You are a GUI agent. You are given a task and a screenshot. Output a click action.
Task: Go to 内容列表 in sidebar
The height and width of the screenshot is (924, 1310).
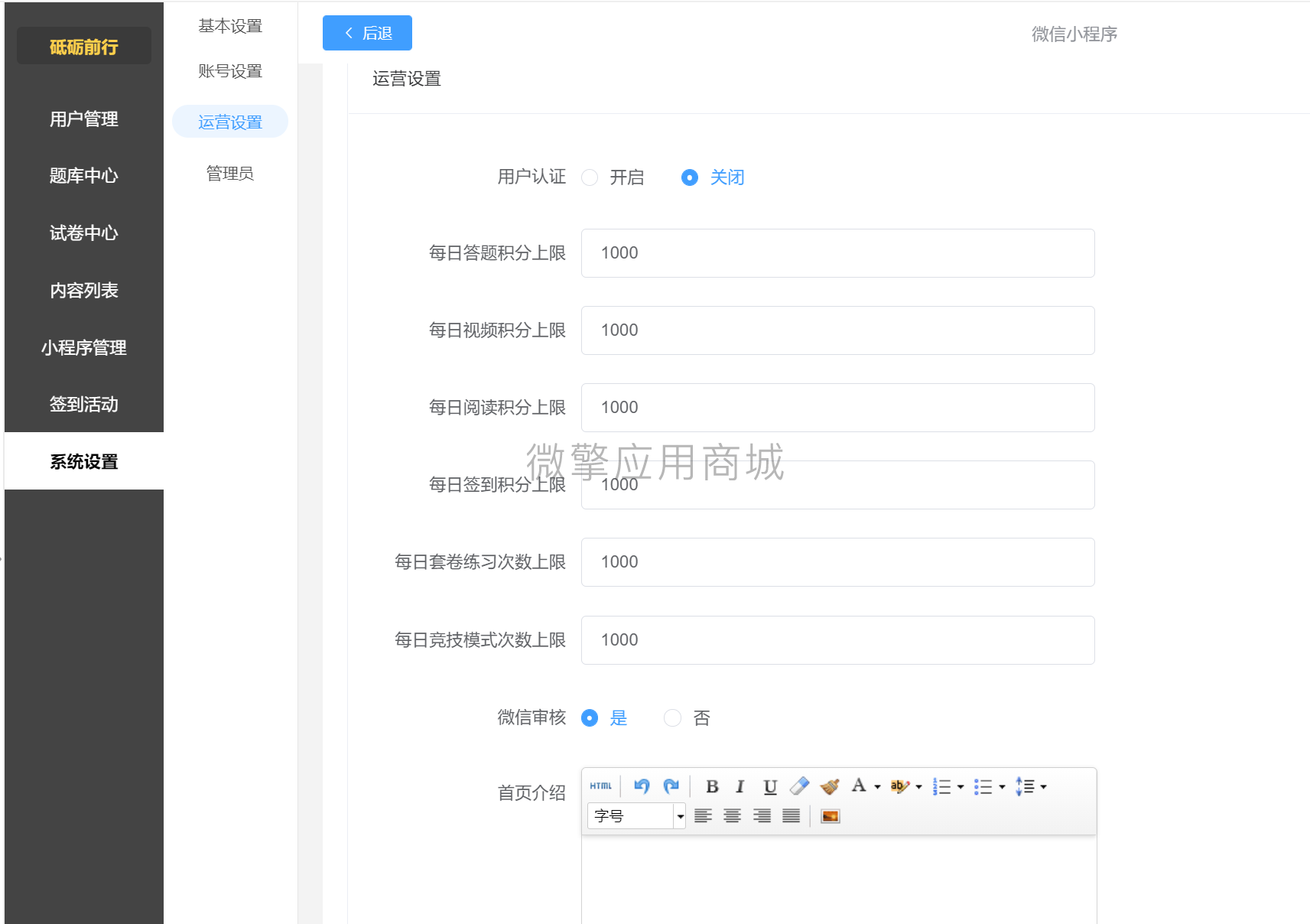[84, 291]
